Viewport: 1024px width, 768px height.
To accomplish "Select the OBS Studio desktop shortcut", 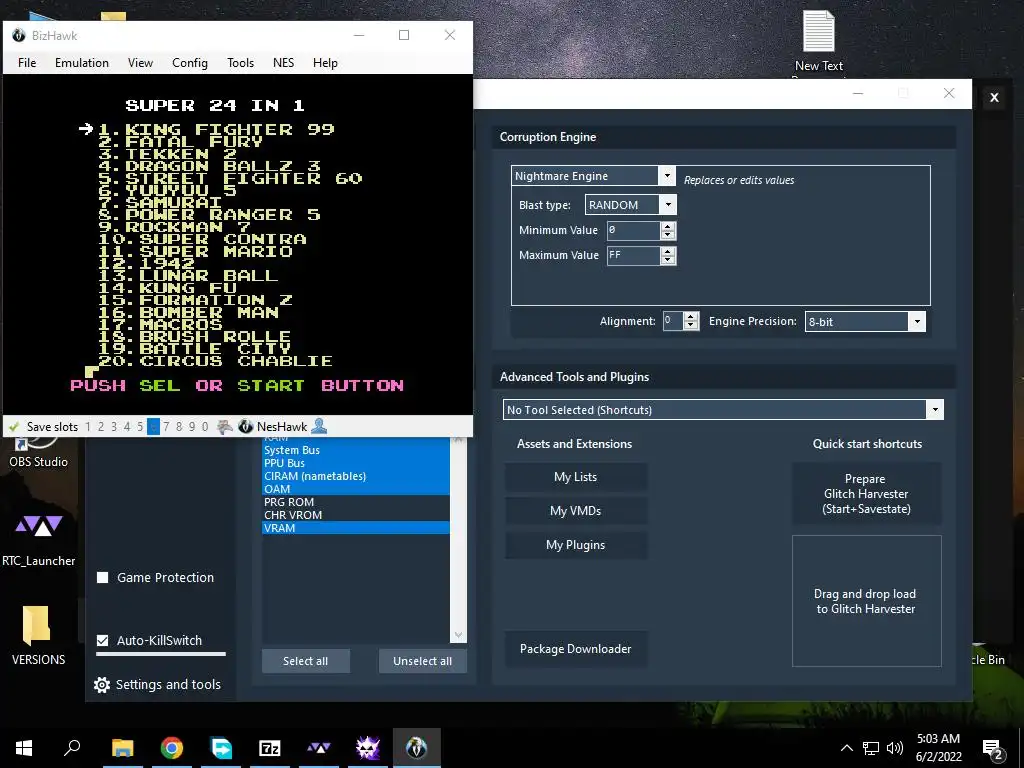I will click(38, 453).
